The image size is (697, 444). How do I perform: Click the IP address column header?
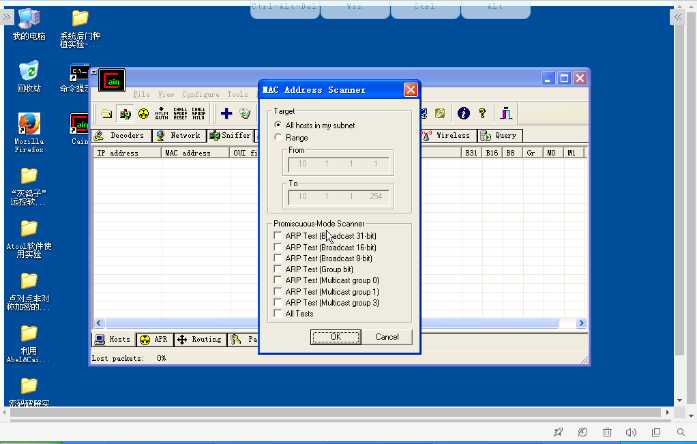[x=127, y=153]
